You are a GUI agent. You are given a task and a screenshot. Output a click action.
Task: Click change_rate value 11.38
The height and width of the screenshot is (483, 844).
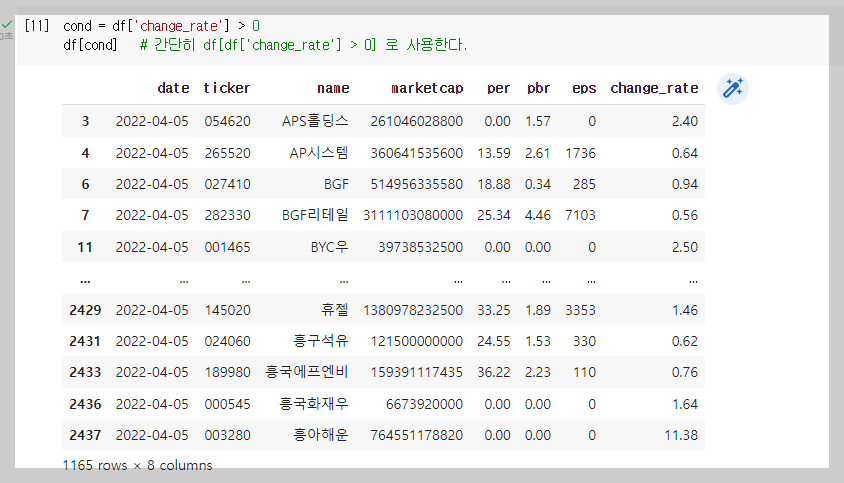coord(681,435)
